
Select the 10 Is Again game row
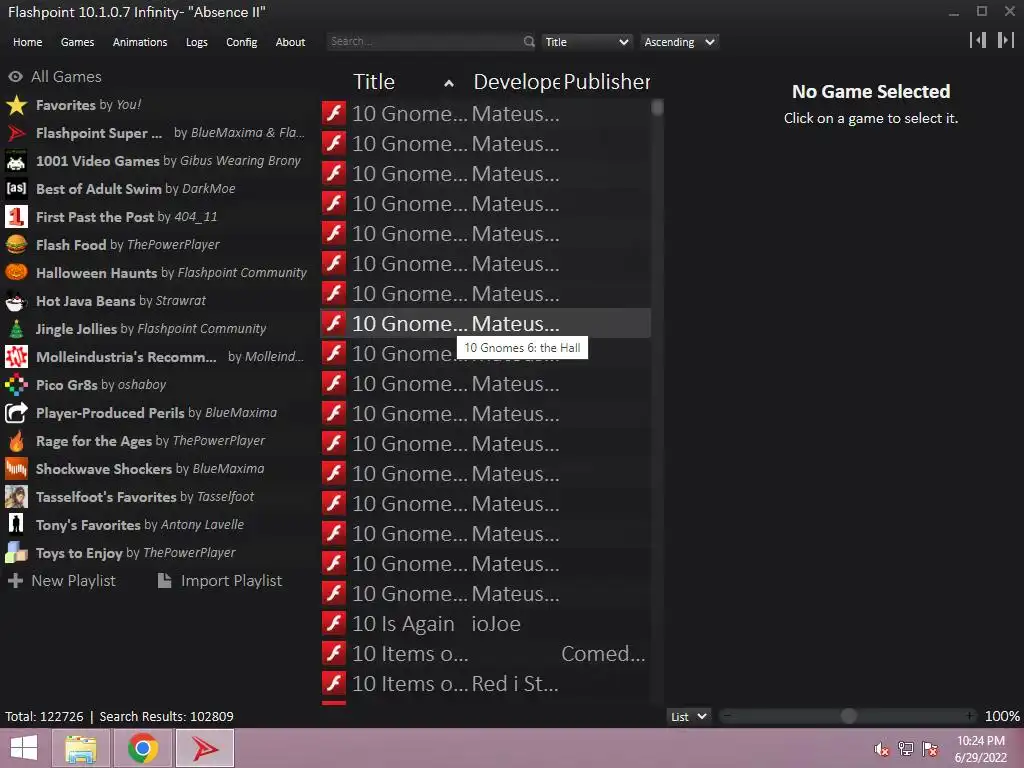[x=485, y=624]
